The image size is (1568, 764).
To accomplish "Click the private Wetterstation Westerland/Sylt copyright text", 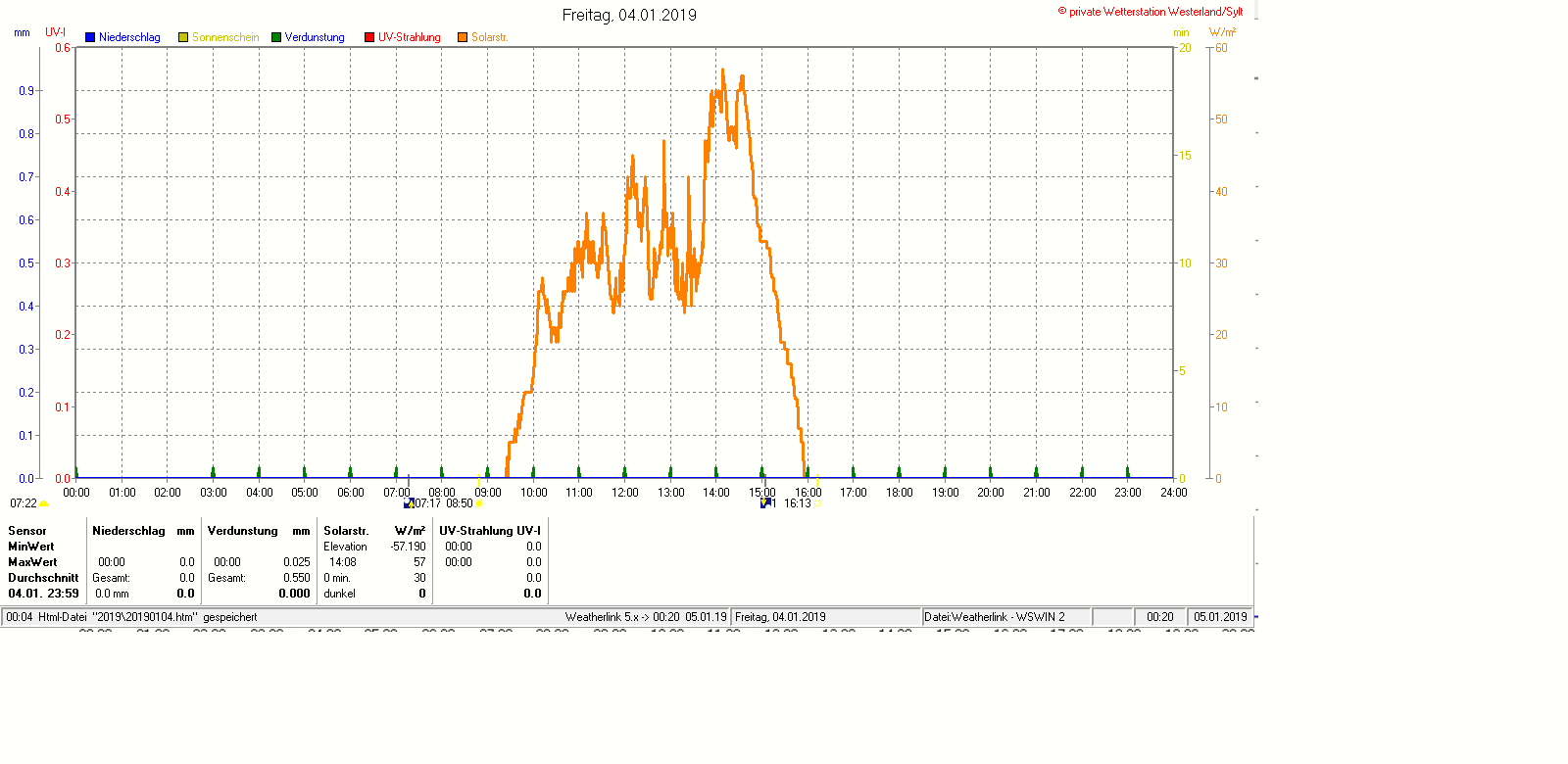I will pos(1151,12).
